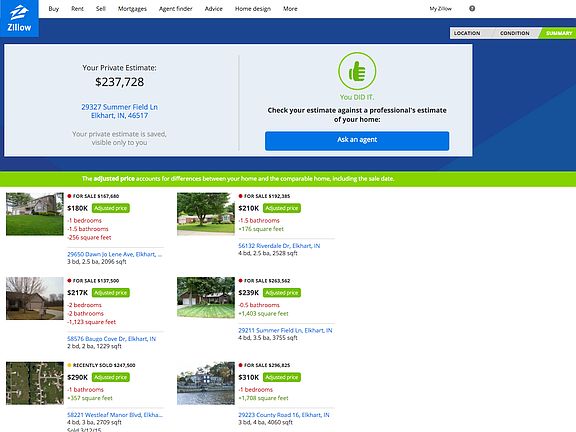Open the Rent menu
Image resolution: width=576 pixels, height=432 pixels.
click(x=77, y=9)
